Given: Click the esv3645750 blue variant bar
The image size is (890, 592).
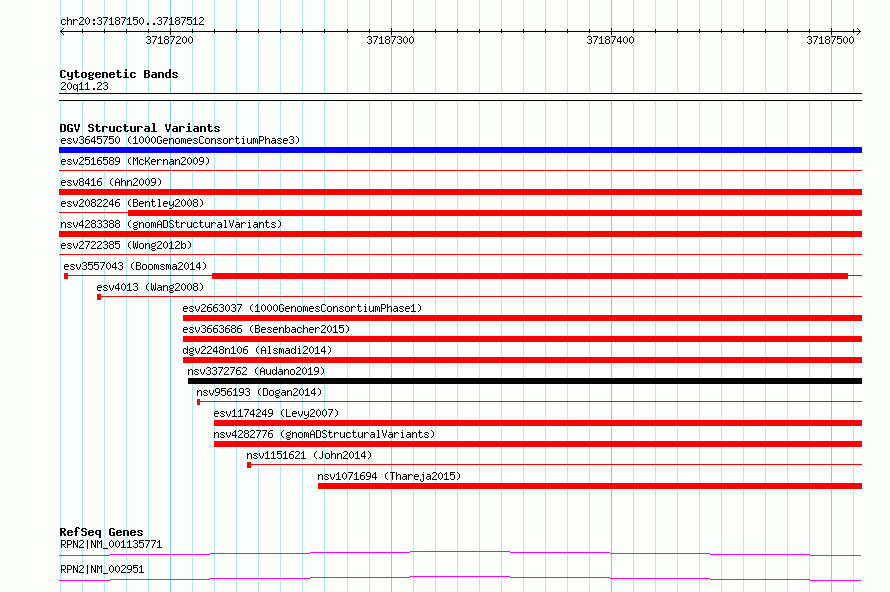Looking at the screenshot, I should [460, 150].
